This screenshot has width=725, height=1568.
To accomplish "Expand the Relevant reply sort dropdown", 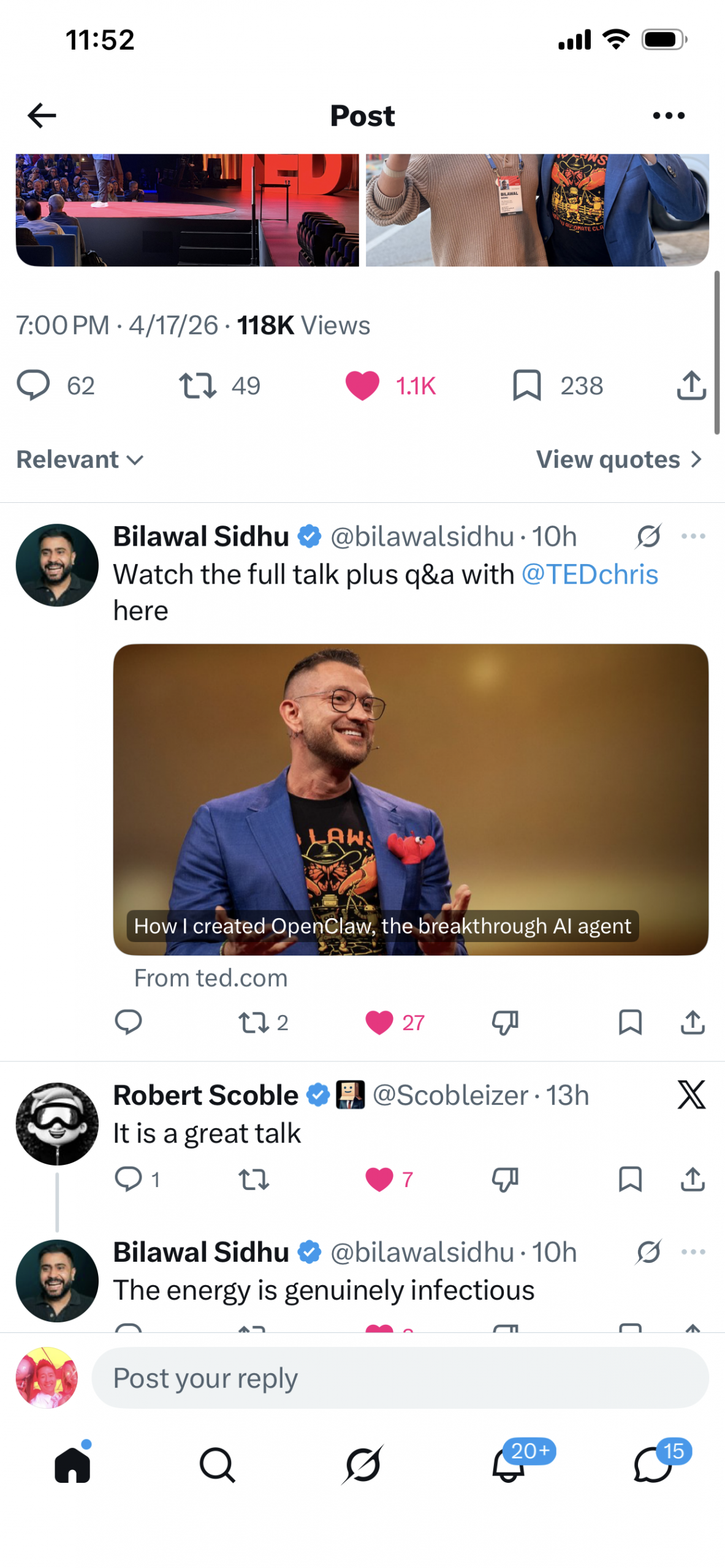I will (x=80, y=459).
